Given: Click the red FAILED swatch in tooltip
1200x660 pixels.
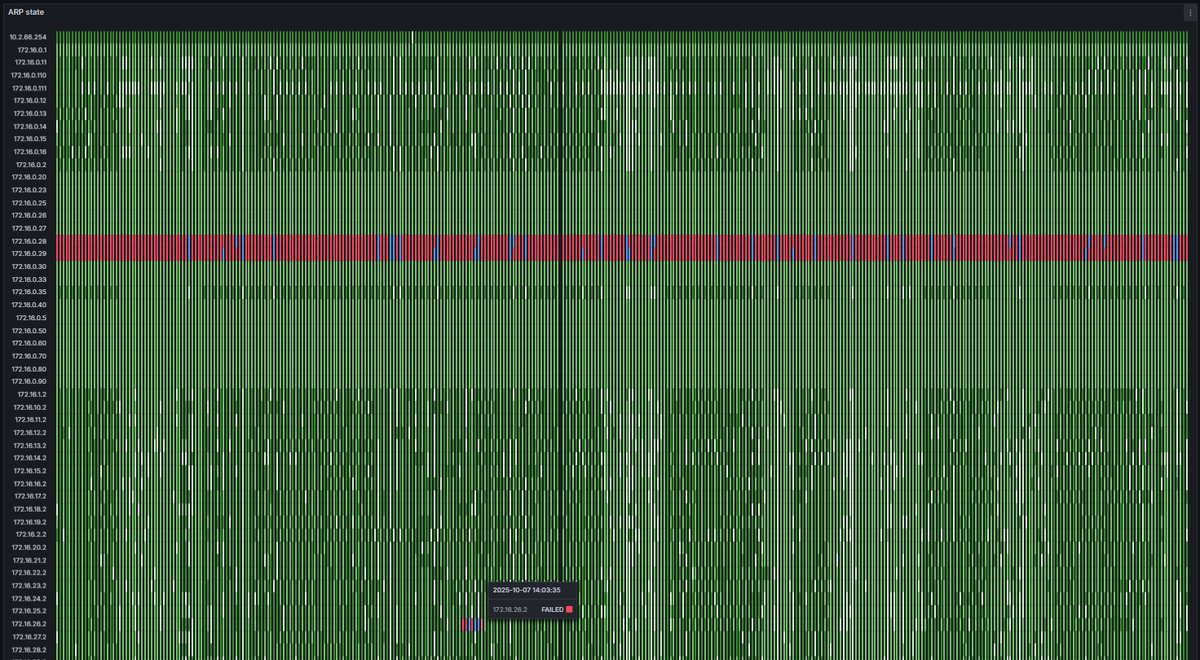Looking at the screenshot, I should tap(570, 609).
